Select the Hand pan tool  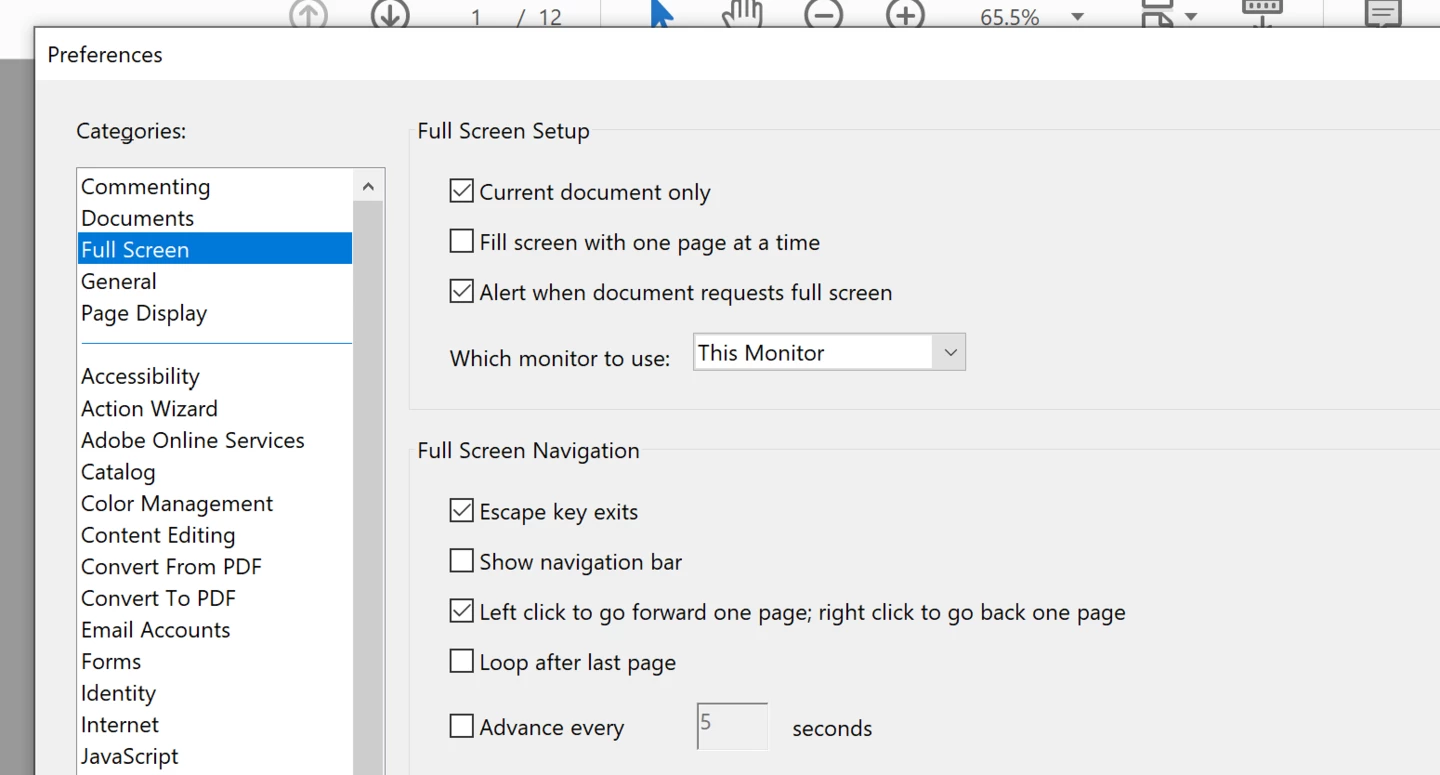pos(743,14)
